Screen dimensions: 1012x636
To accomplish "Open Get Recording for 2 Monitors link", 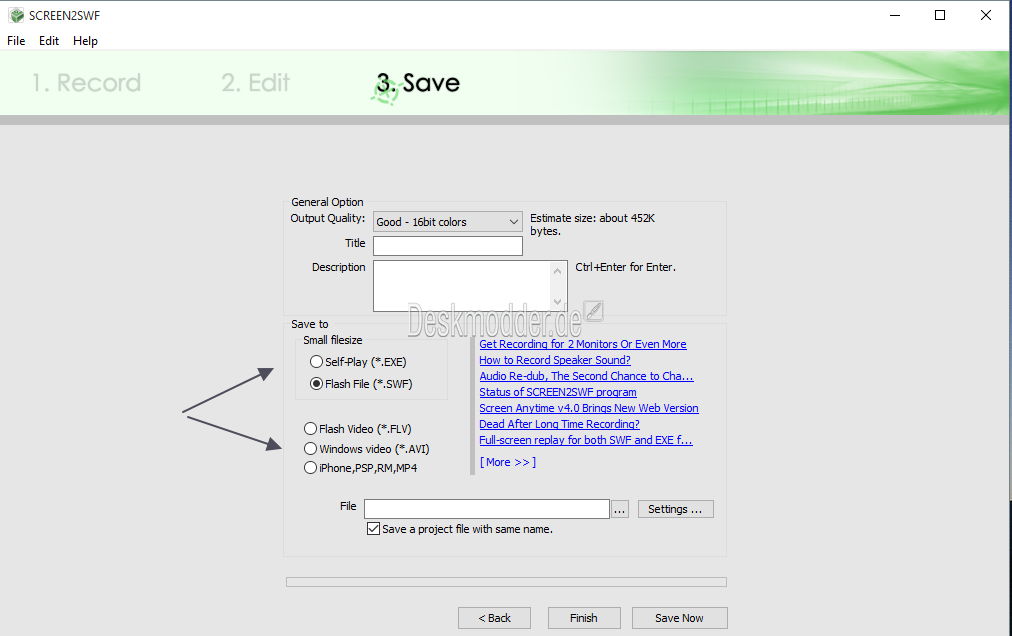I will (583, 344).
